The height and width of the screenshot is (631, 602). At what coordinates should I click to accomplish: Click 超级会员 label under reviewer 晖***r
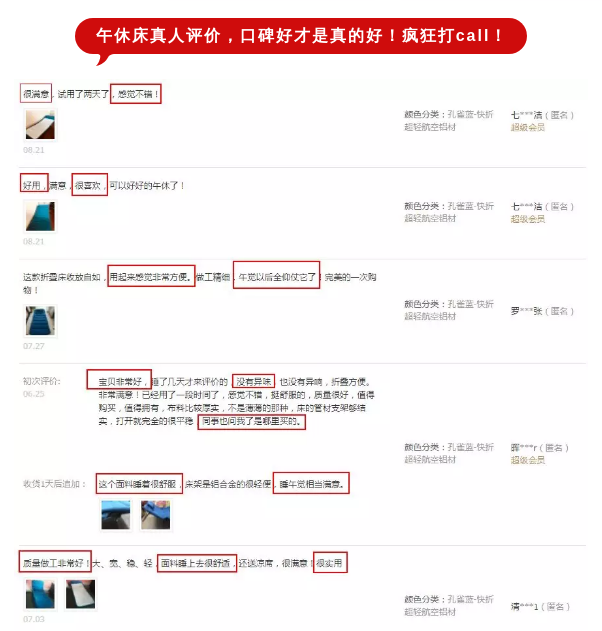[x=528, y=460]
